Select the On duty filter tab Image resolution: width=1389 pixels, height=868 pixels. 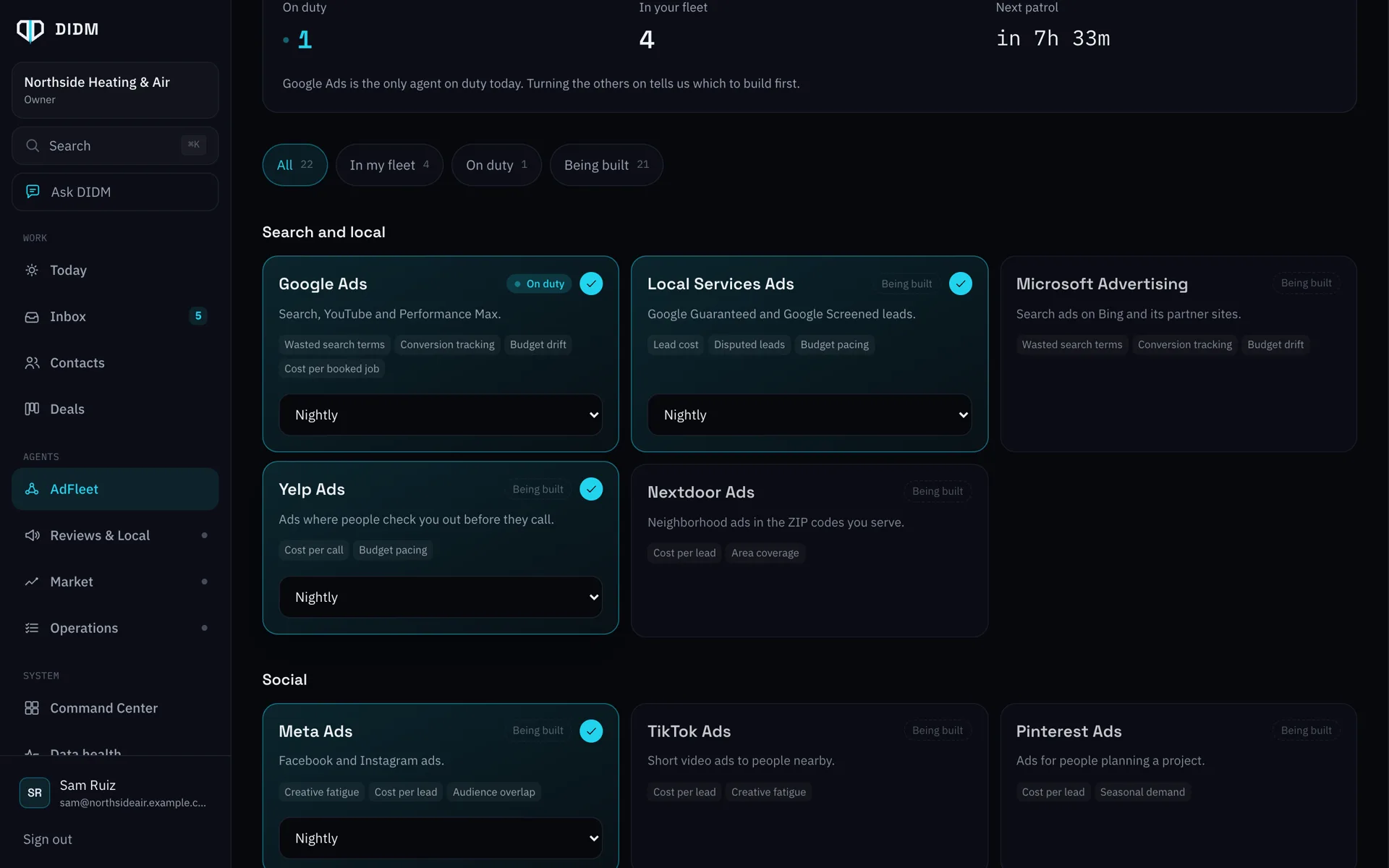pos(496,165)
